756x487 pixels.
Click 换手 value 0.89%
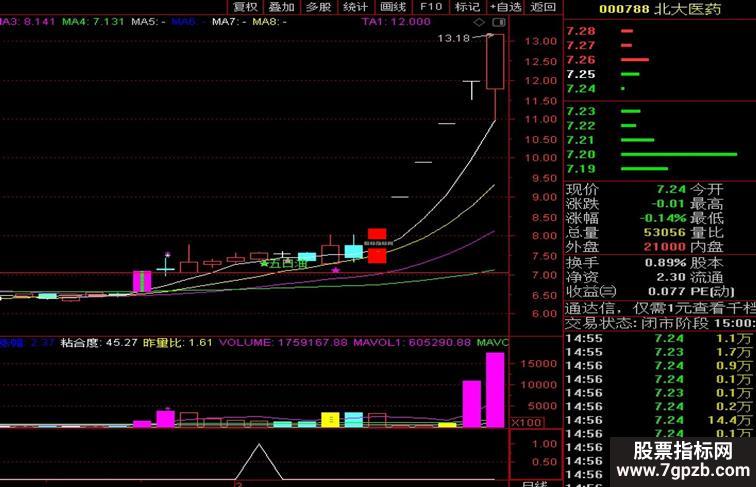[x=665, y=263]
